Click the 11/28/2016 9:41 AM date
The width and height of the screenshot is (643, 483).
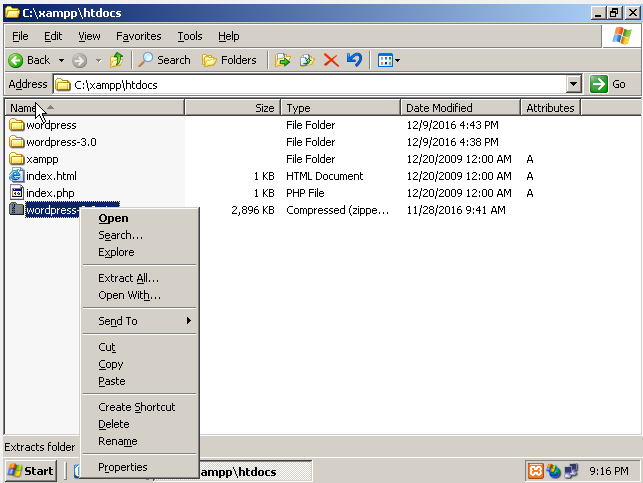tap(456, 210)
